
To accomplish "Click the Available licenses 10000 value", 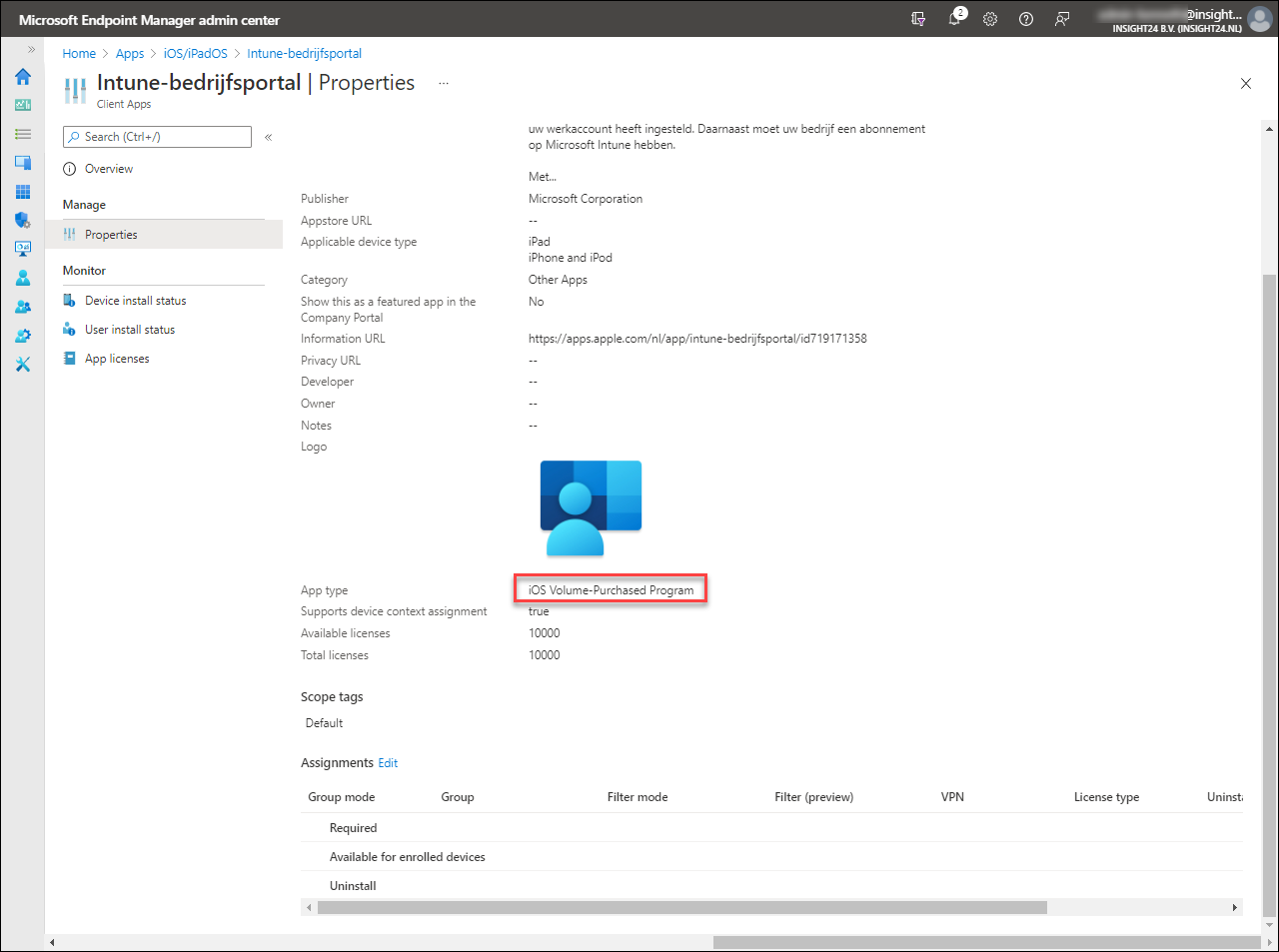I will (545, 633).
